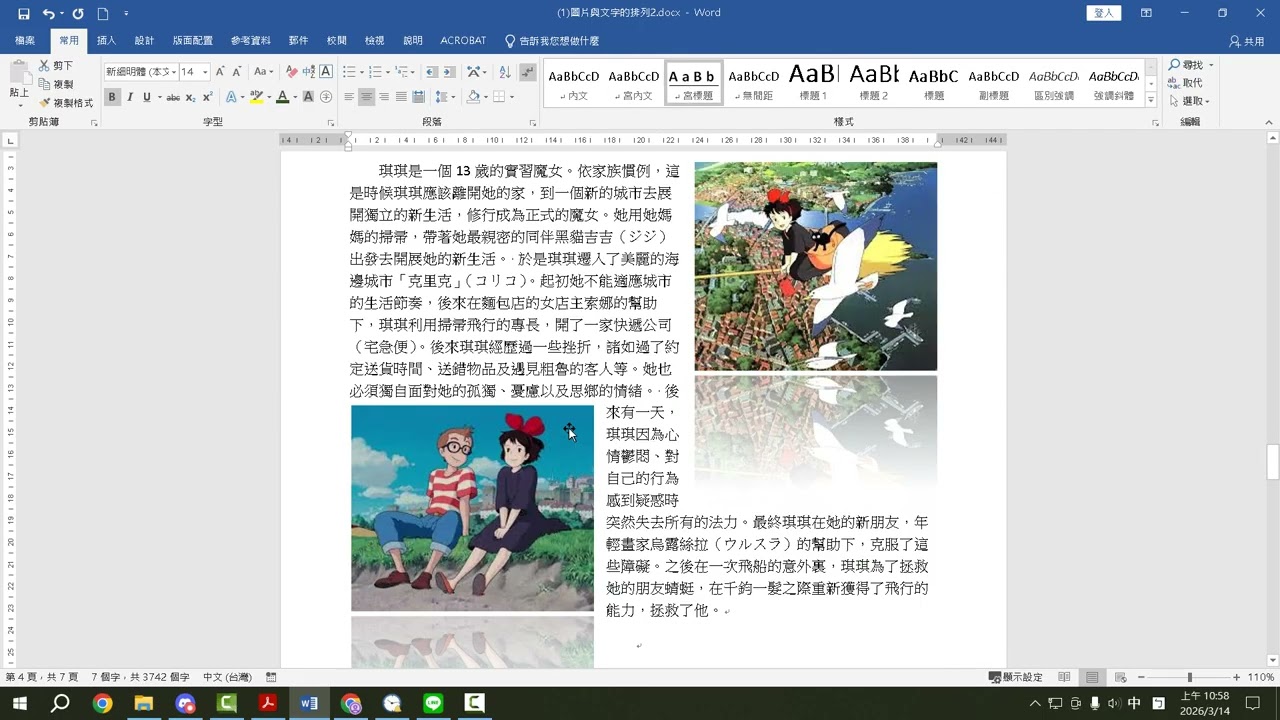Open the Select (選取) dropdown
The width and height of the screenshot is (1280, 720).
pyautogui.click(x=1190, y=101)
